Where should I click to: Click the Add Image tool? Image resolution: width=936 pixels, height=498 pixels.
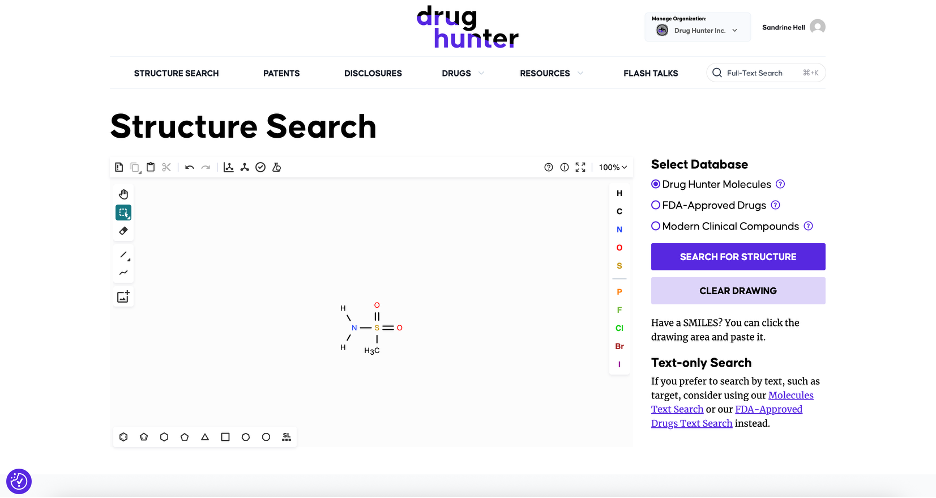tap(123, 297)
